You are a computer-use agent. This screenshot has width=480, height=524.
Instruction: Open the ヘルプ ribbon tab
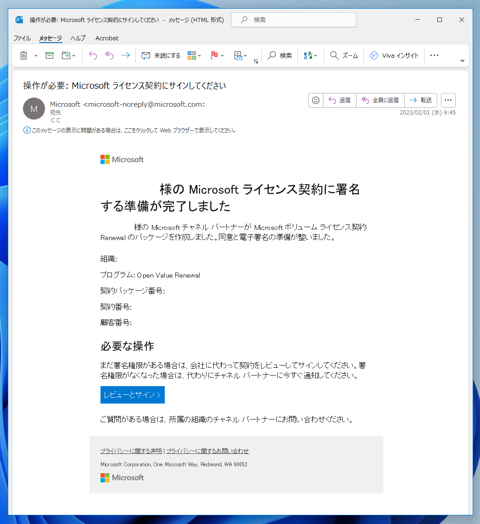coord(78,38)
